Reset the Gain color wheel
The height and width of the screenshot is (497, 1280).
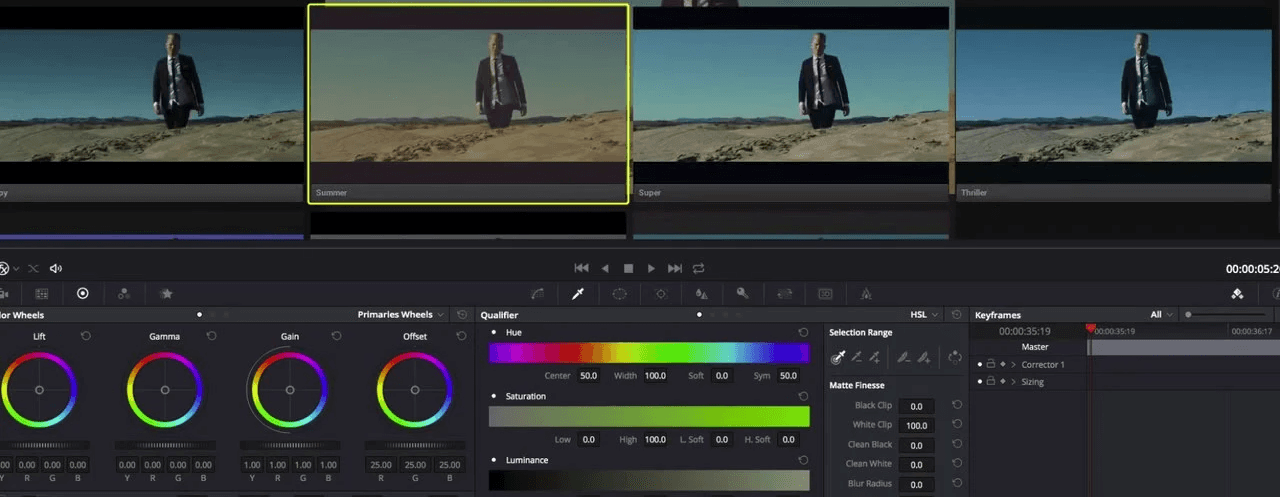(337, 336)
